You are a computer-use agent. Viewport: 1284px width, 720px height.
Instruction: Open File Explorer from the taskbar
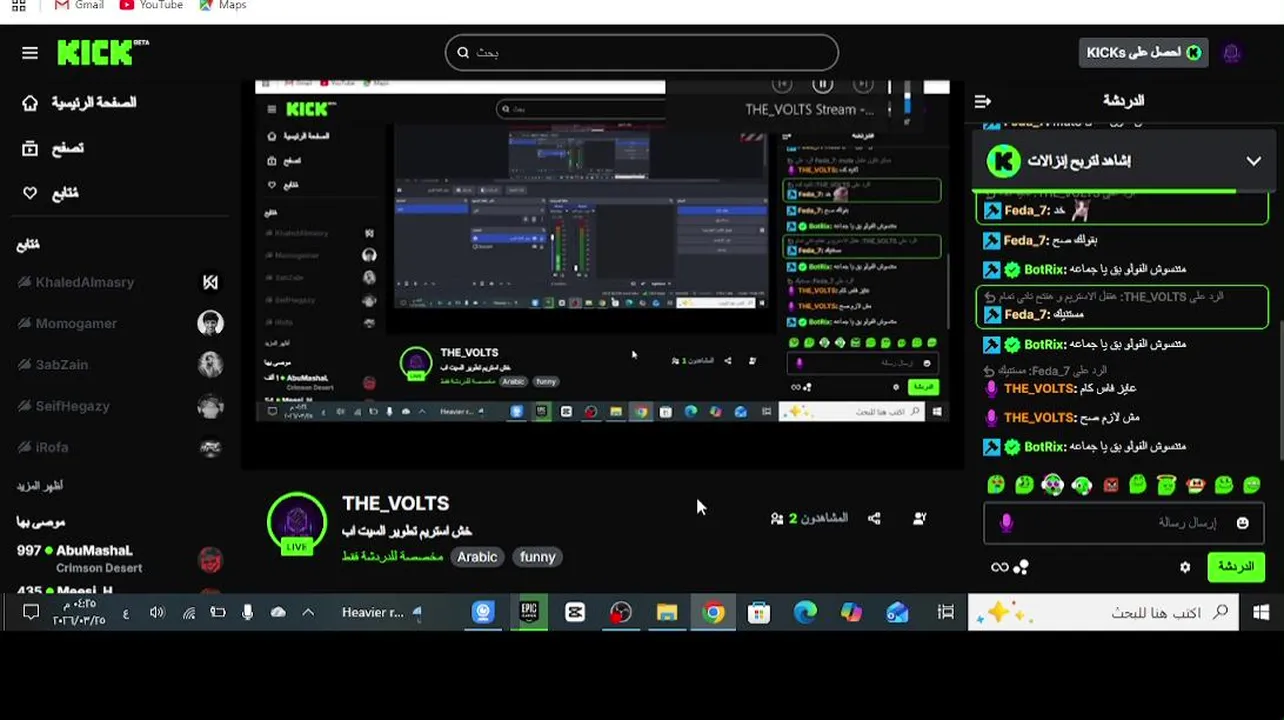click(667, 612)
